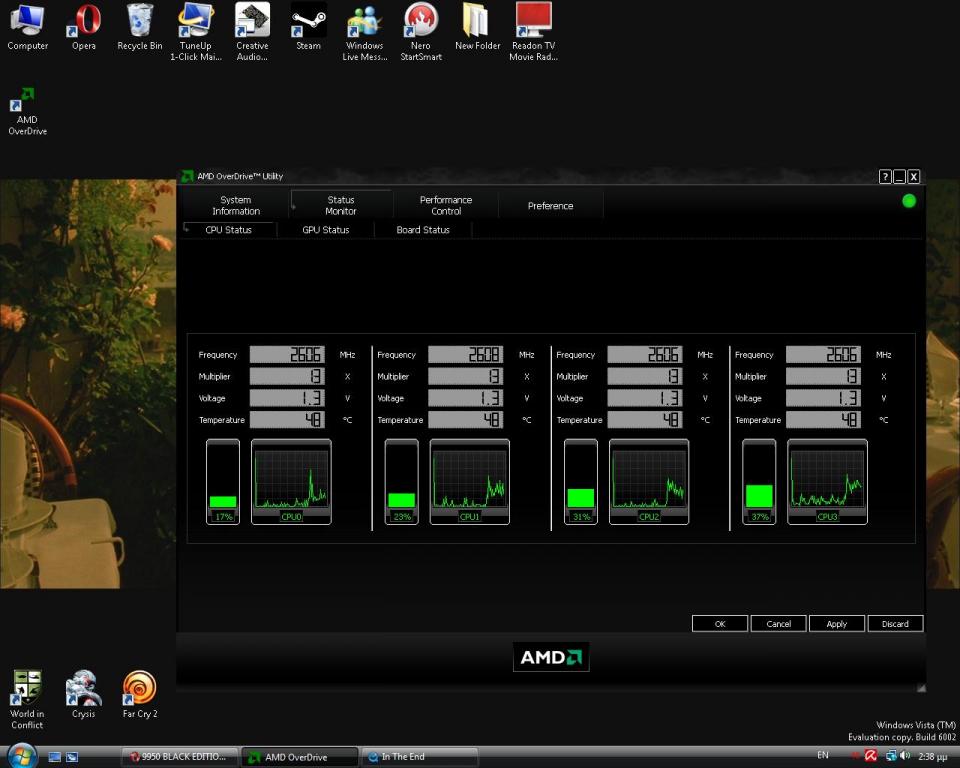
Task: Click the Show Desktop quick launch icon
Action: (x=54, y=757)
